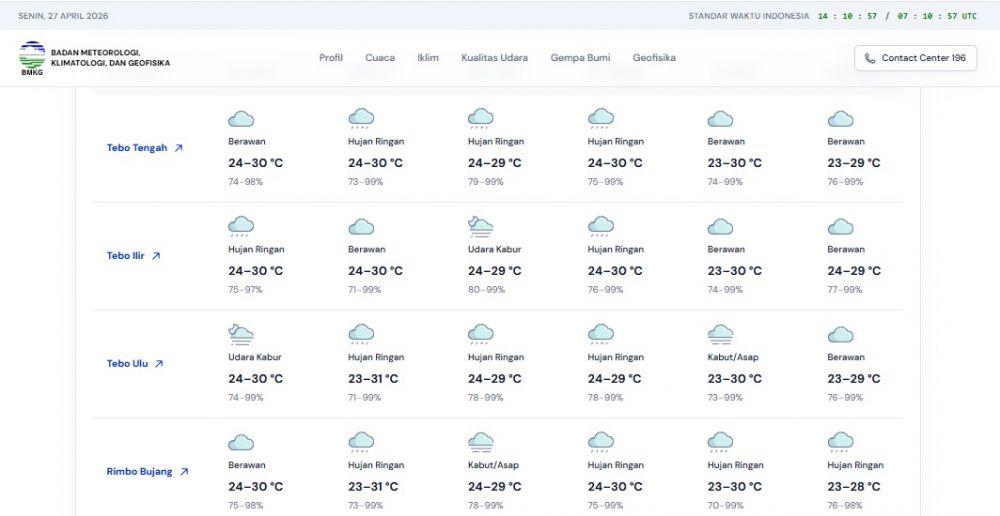Open the Tebo Tengah forecast link
The image size is (1000, 516).
click(137, 148)
